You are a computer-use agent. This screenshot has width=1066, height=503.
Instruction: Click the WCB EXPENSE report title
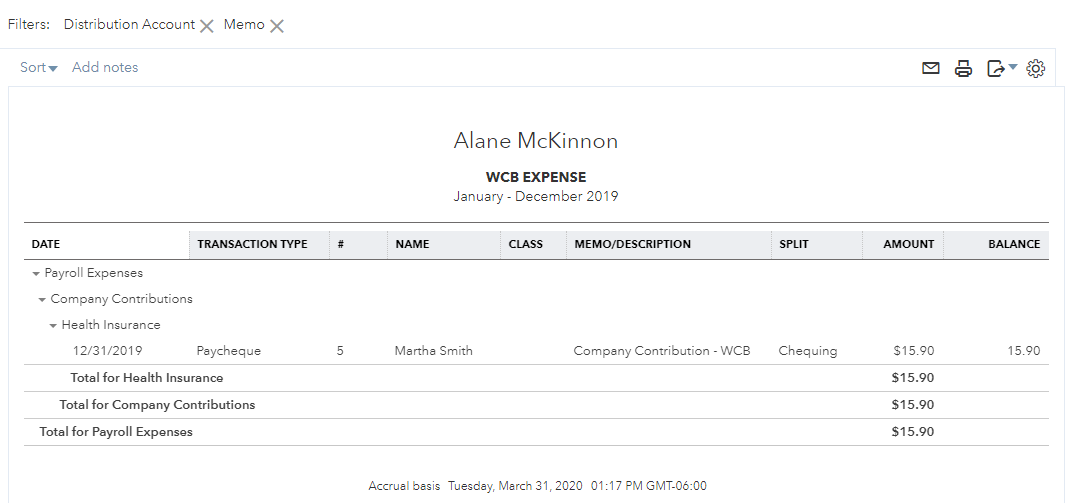click(x=536, y=177)
